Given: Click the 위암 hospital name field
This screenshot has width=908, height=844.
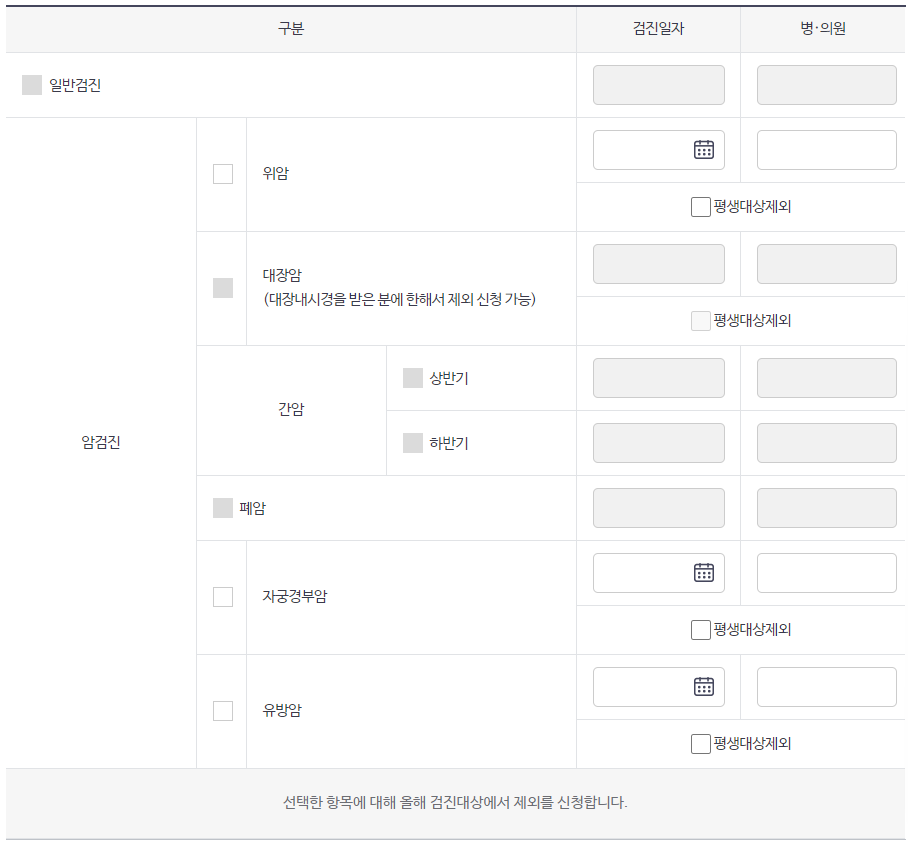Looking at the screenshot, I should [827, 150].
